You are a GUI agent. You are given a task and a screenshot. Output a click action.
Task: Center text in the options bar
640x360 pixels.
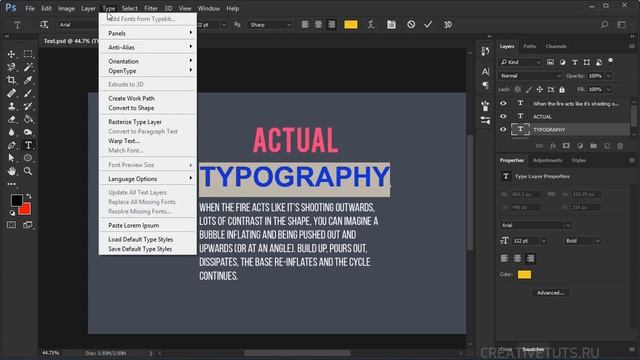coord(318,24)
